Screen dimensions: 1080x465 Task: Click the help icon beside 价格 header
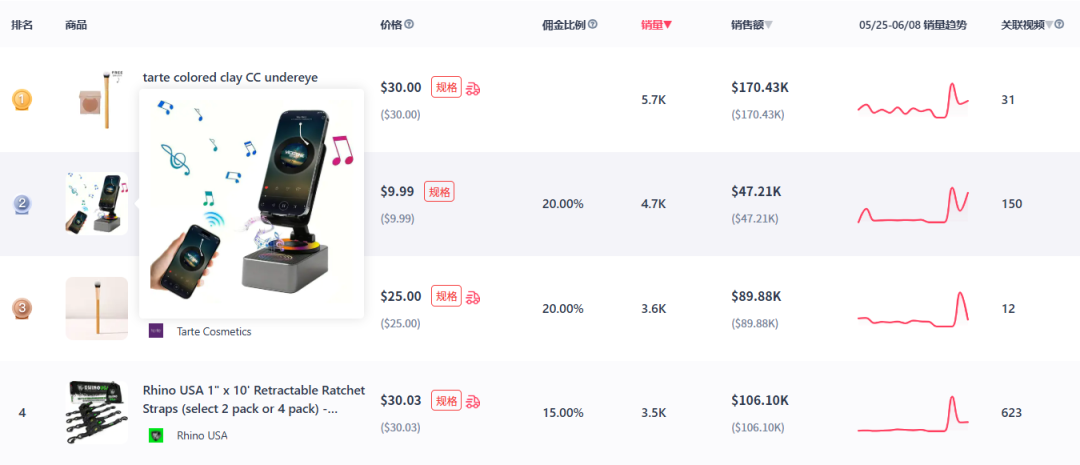(409, 25)
